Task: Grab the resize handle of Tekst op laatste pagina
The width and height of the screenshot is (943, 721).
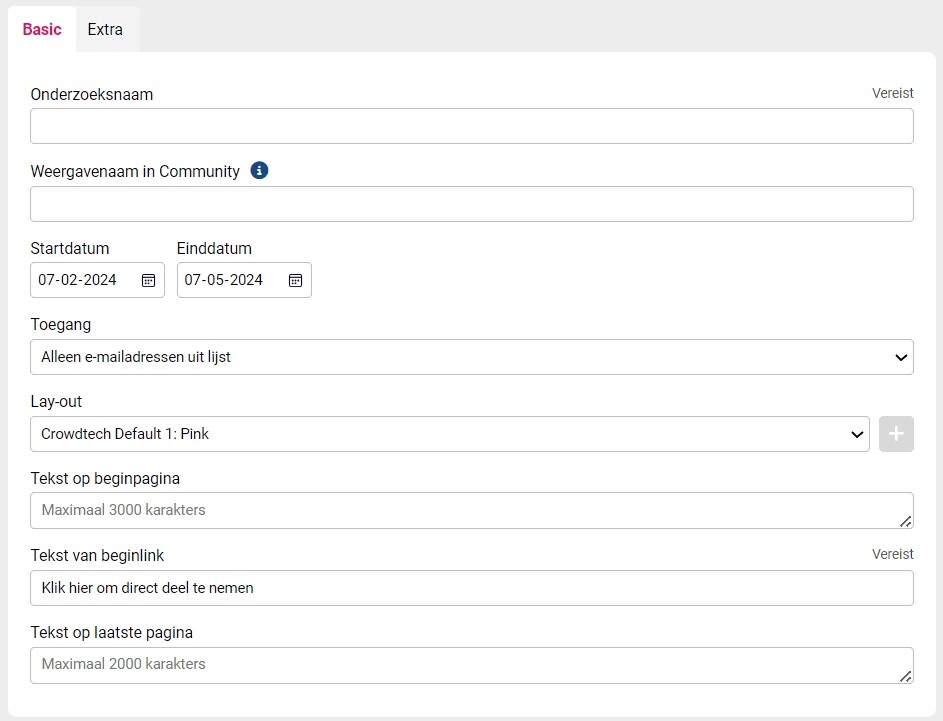Action: coord(906,676)
